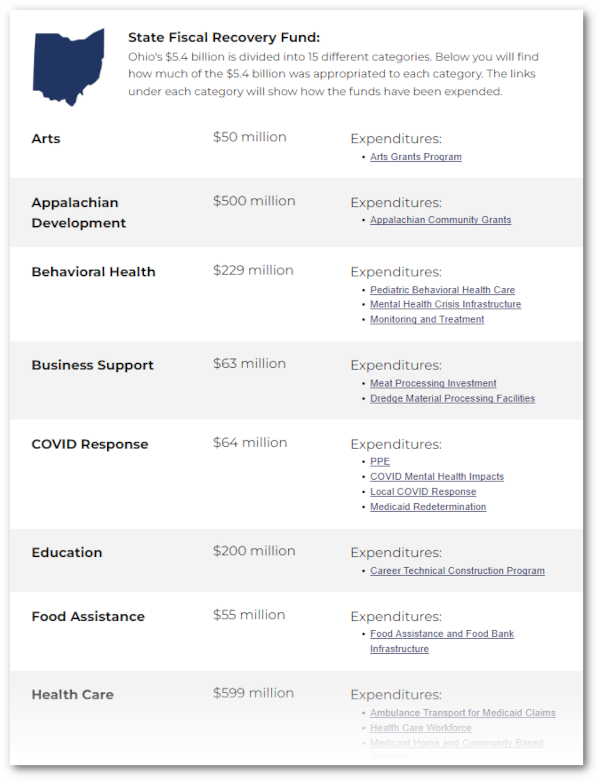Screen dimensions: 600x782
Task: Select the $500 million Appalachian amount
Action: [254, 201]
